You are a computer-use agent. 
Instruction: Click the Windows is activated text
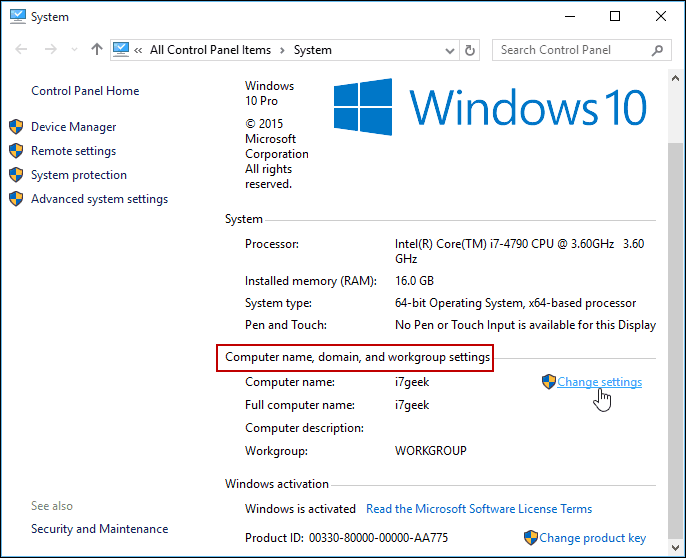[300, 509]
